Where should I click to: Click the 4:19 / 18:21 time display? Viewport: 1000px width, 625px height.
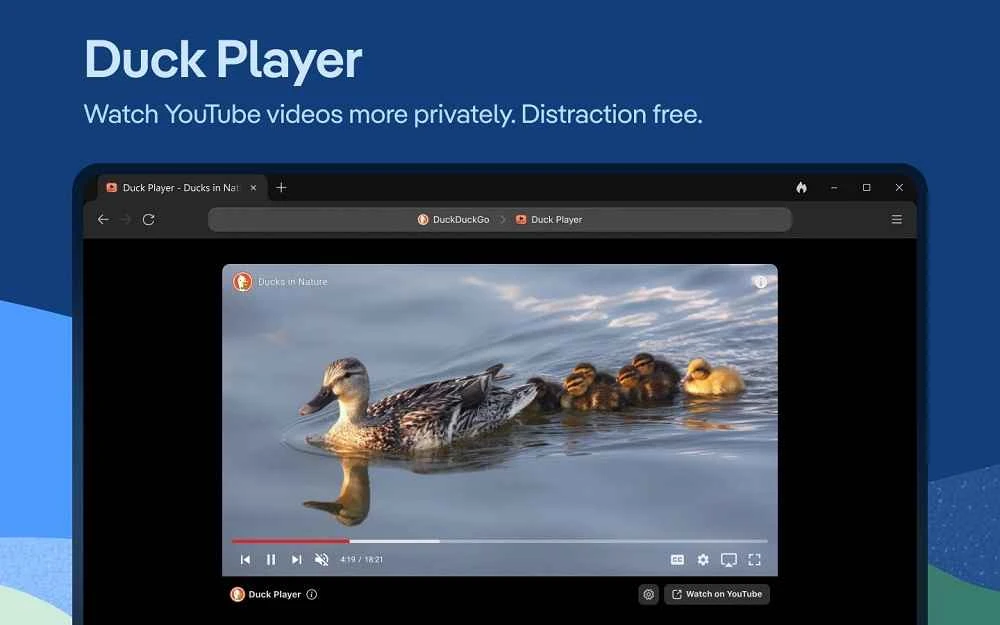[362, 559]
